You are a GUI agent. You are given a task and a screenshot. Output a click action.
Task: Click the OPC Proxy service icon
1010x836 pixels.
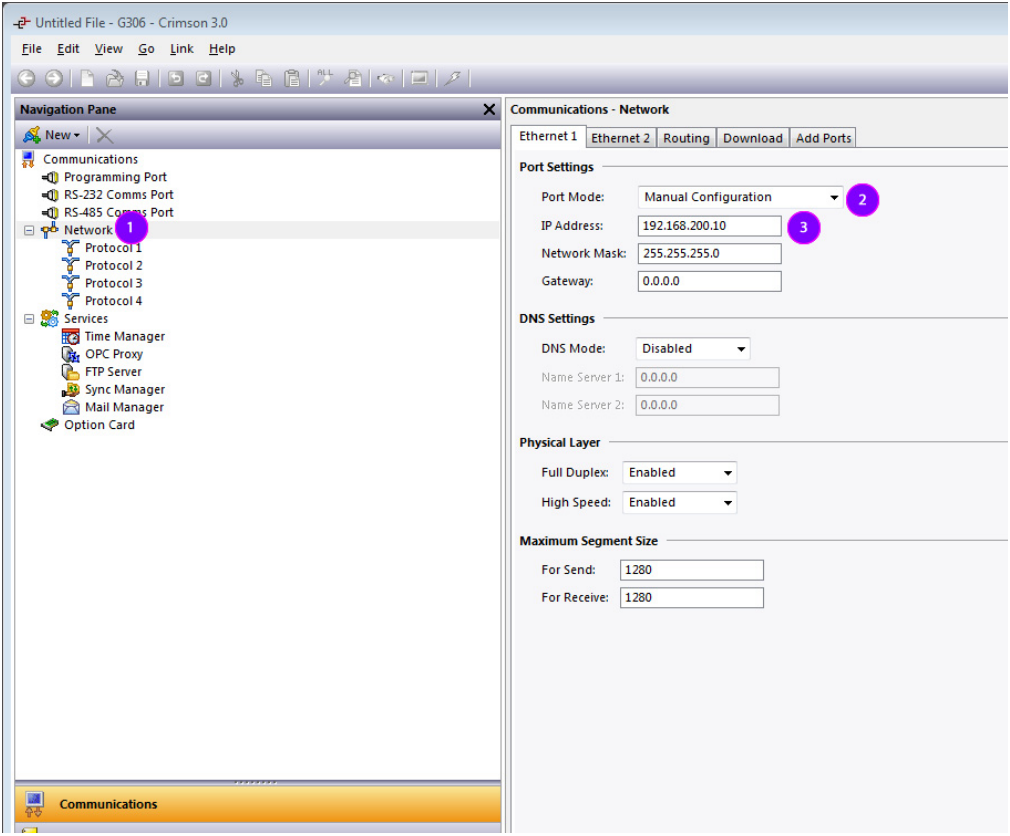click(x=71, y=354)
